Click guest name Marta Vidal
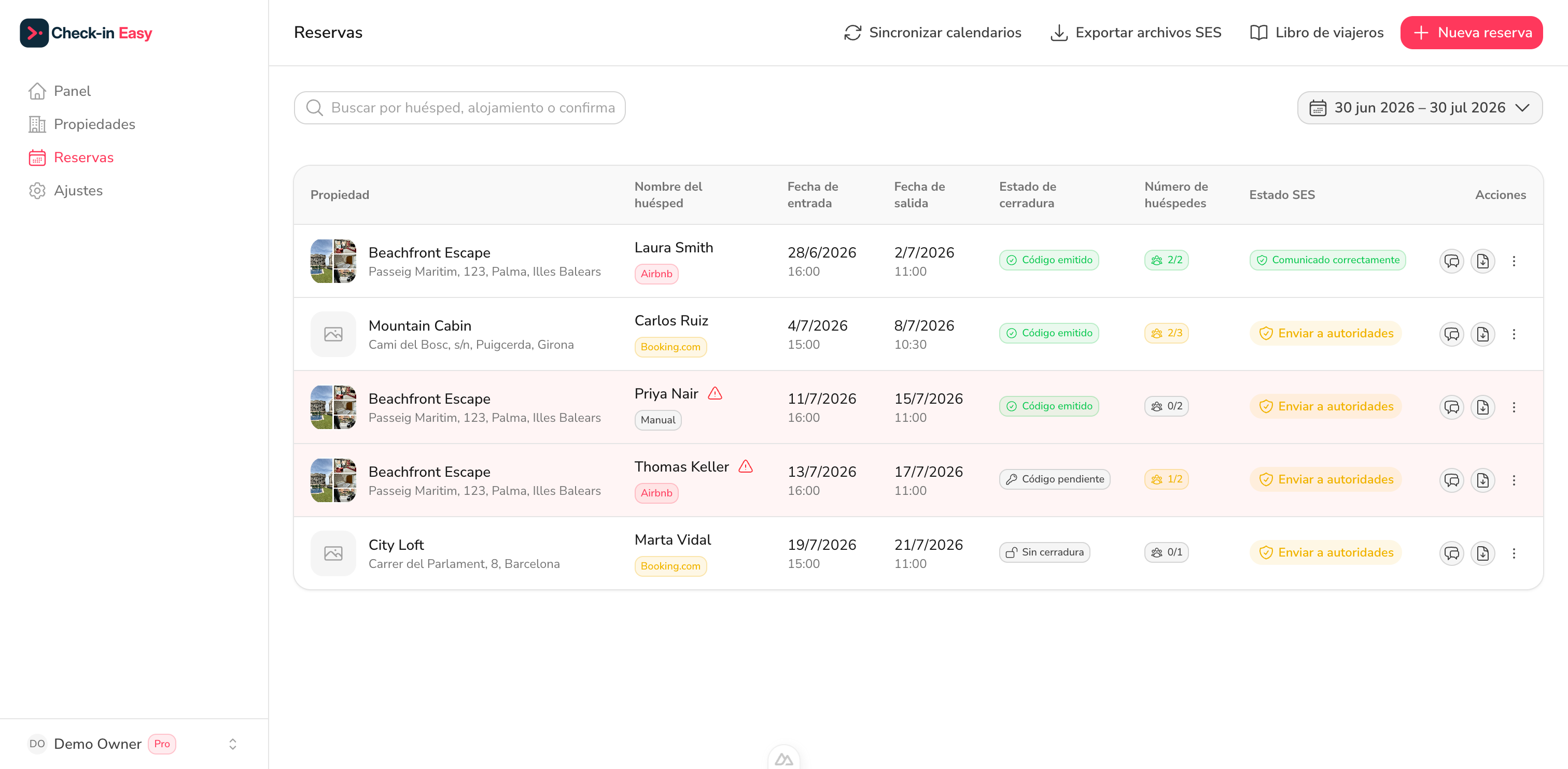Screen dimensions: 1568x769 (x=673, y=539)
